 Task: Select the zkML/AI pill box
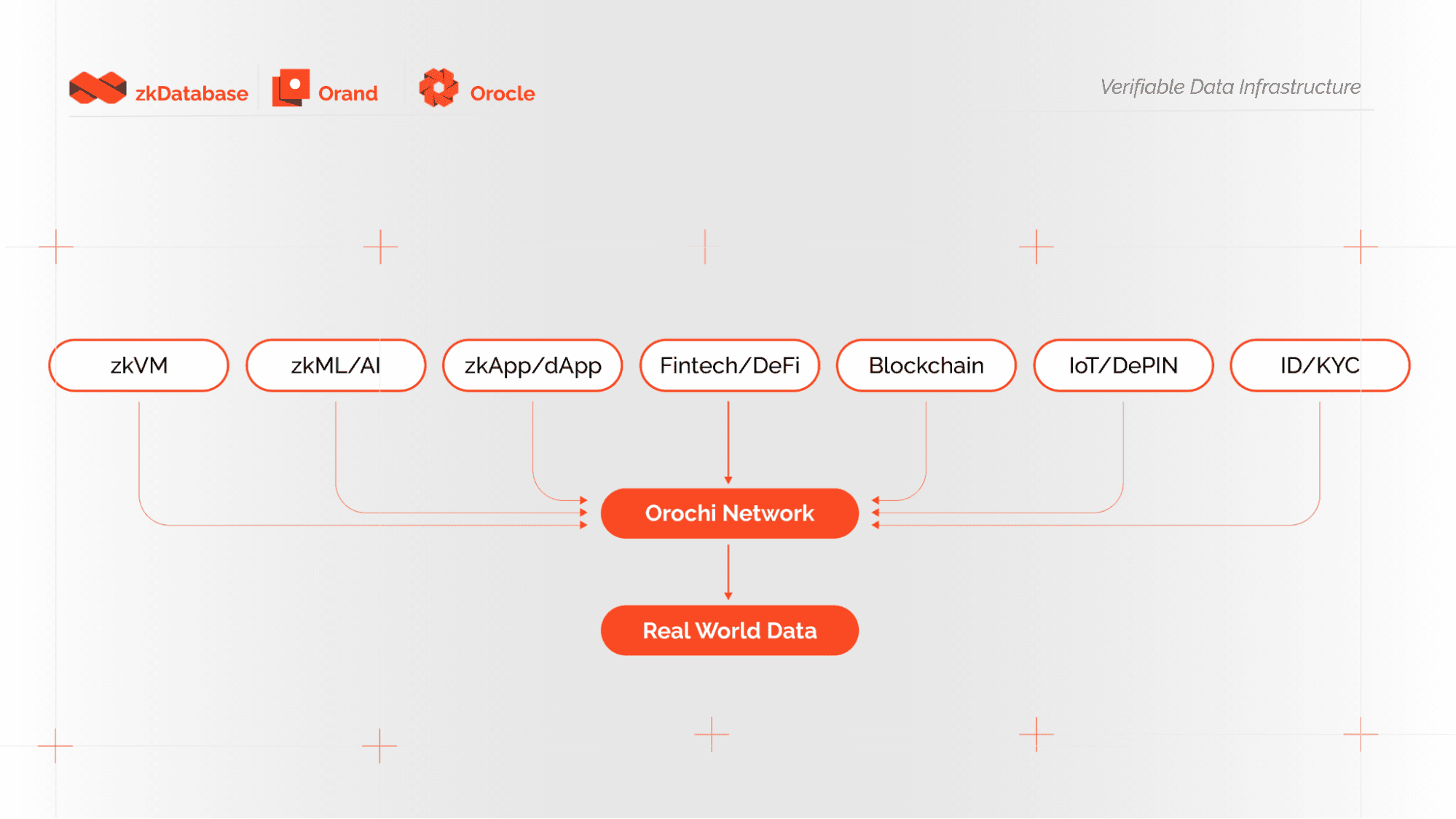tap(336, 365)
